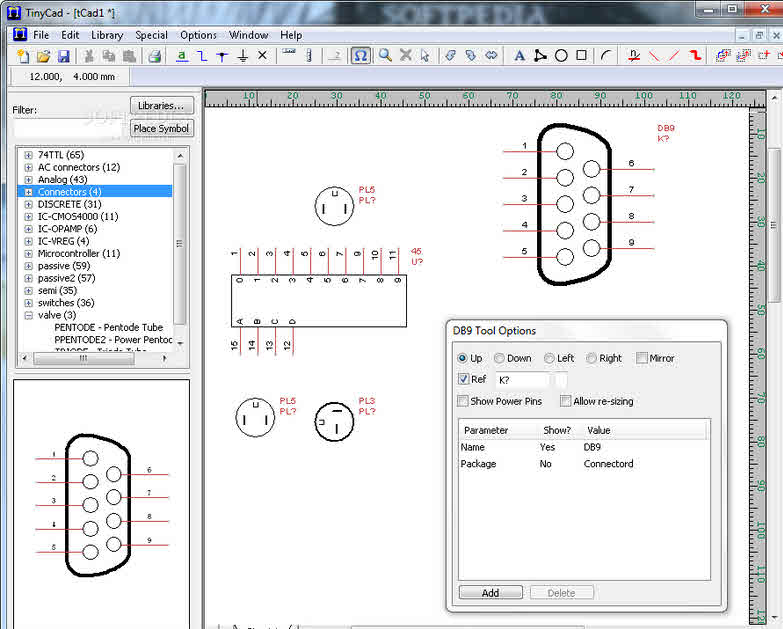Expand AC connectors (12) library
Screen dimensions: 783x629
28,167
